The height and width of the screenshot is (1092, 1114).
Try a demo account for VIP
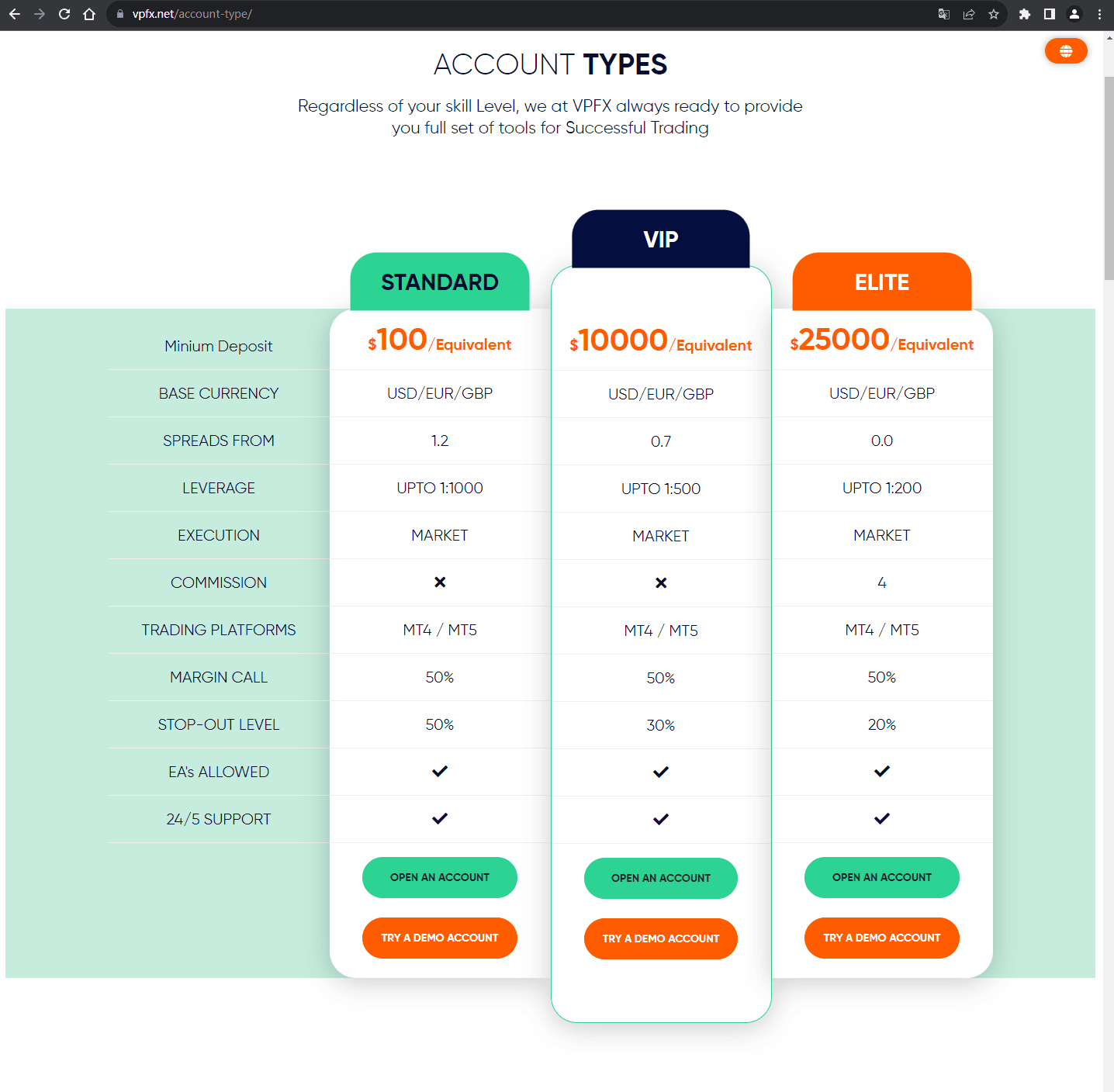661,938
